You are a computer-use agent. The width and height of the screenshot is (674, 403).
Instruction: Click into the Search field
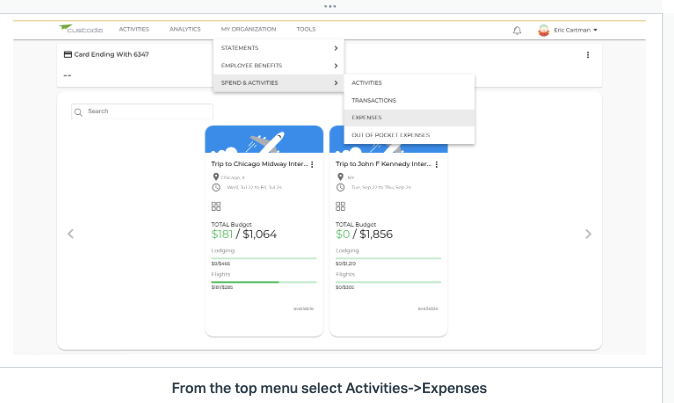[142, 111]
